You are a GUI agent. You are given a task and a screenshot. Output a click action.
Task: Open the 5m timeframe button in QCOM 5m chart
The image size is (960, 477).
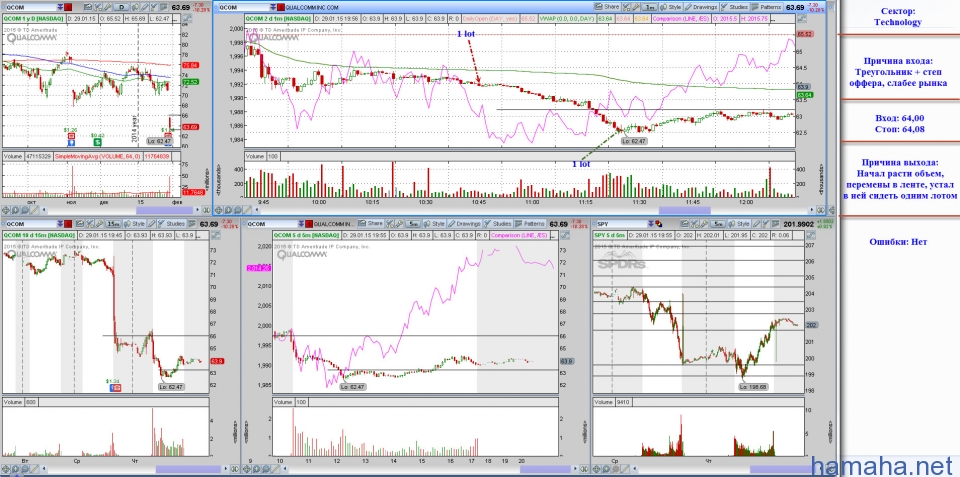(413, 223)
